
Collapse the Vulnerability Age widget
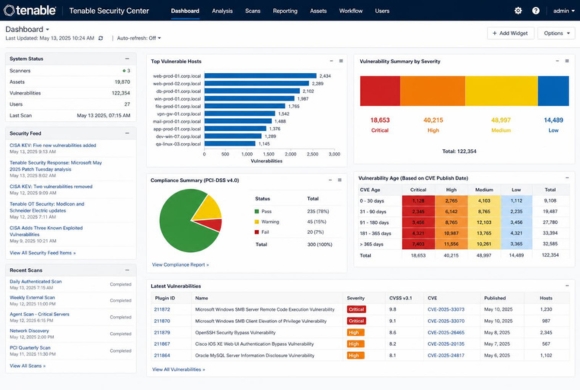coord(567,178)
